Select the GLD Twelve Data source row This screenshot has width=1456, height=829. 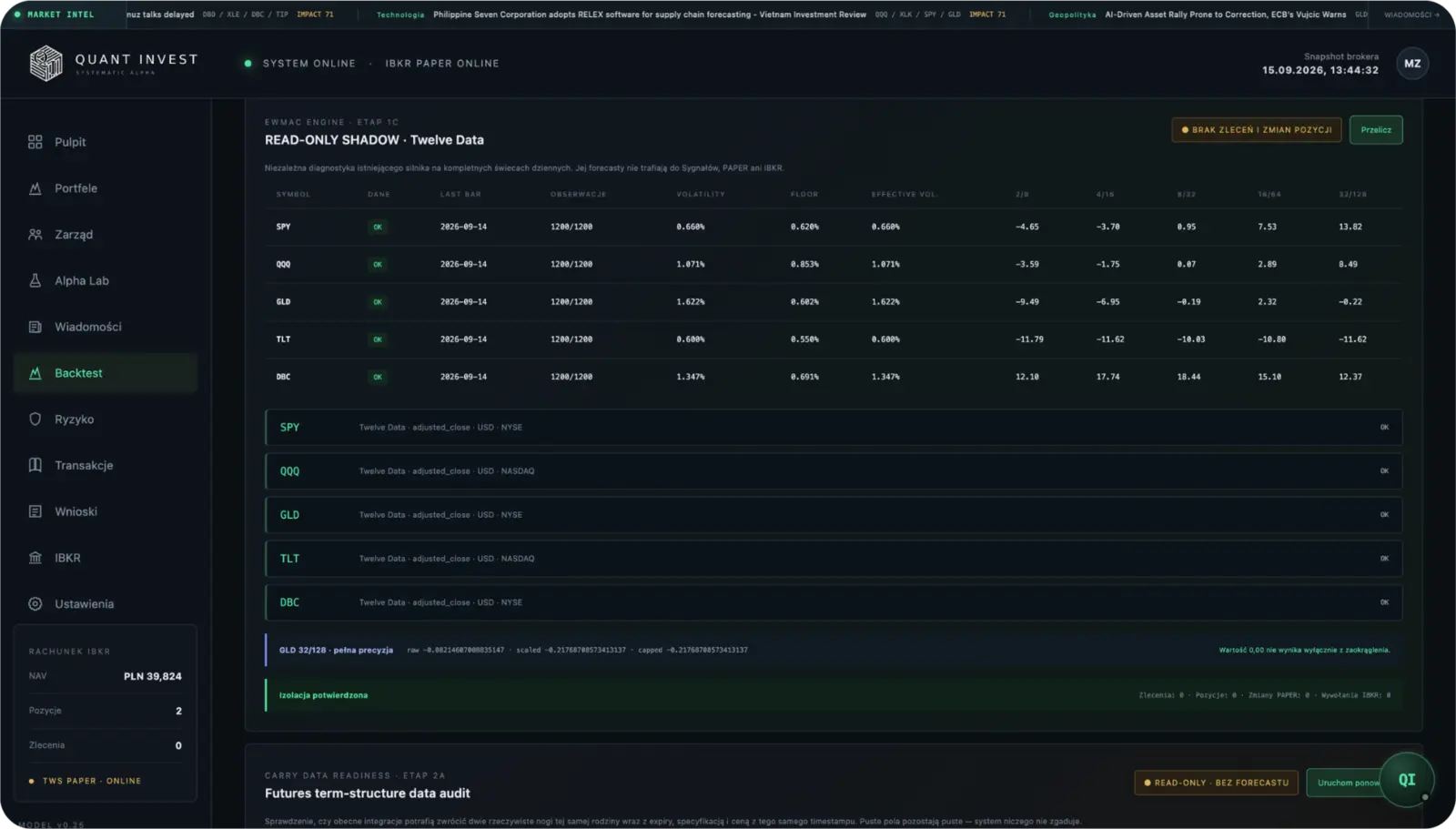point(834,515)
